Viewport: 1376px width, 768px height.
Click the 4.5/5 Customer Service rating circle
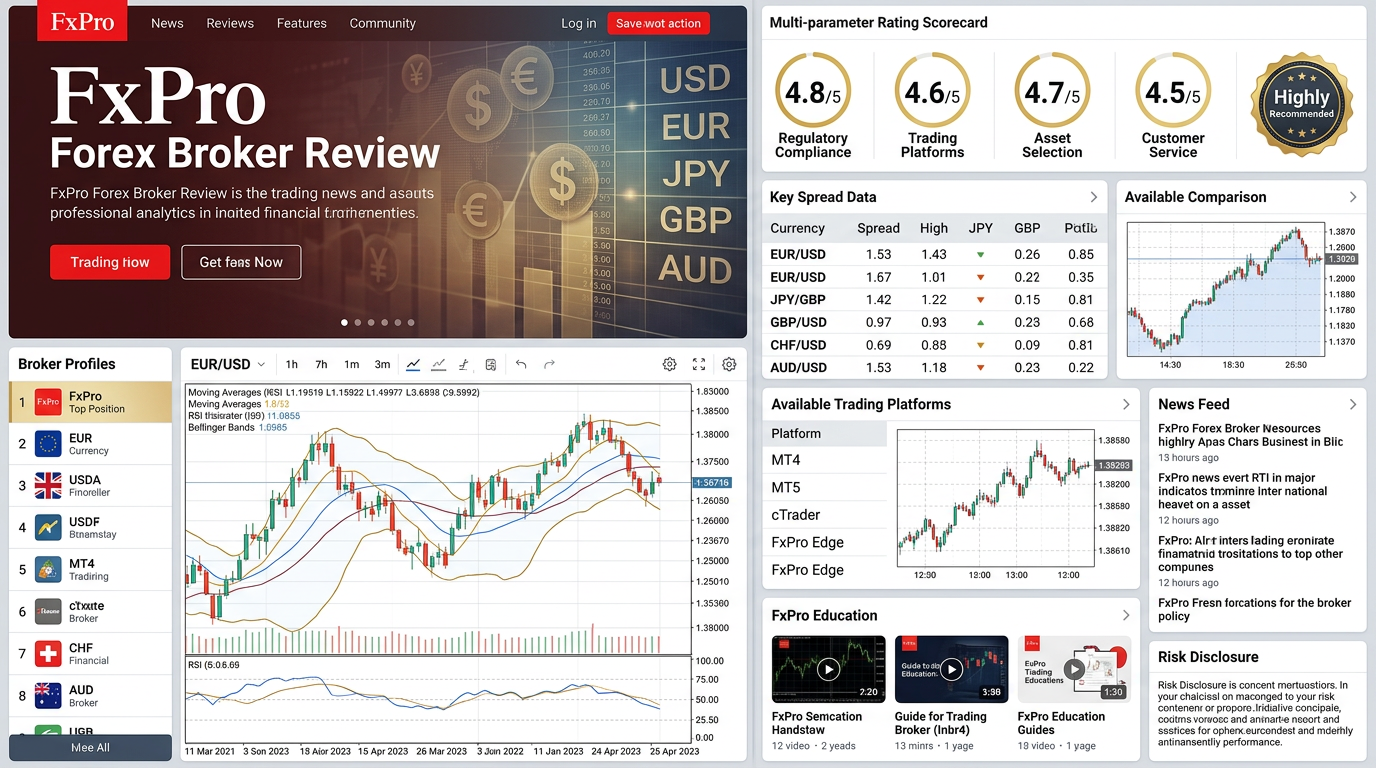click(x=1173, y=92)
